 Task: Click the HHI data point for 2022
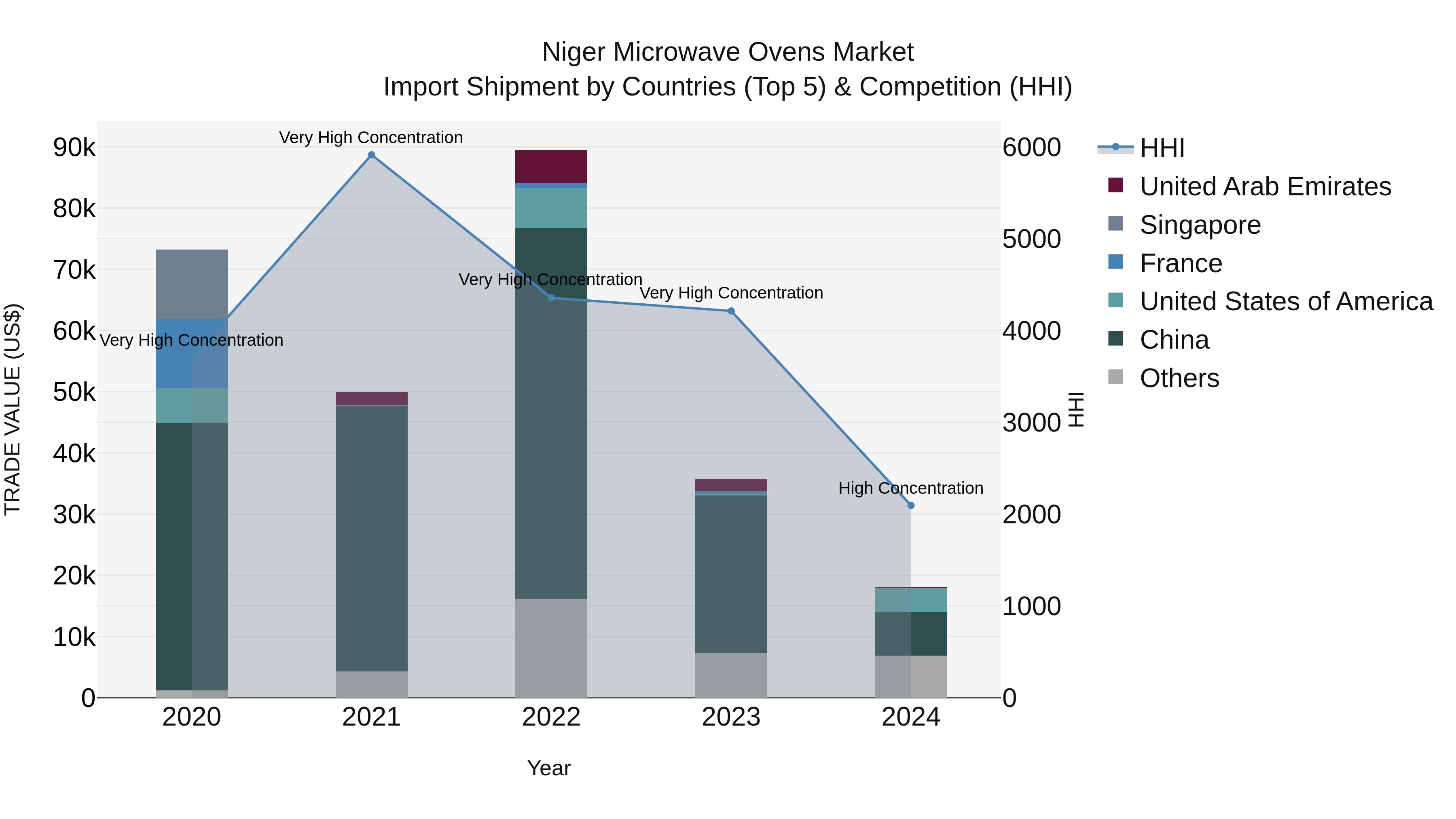point(551,298)
